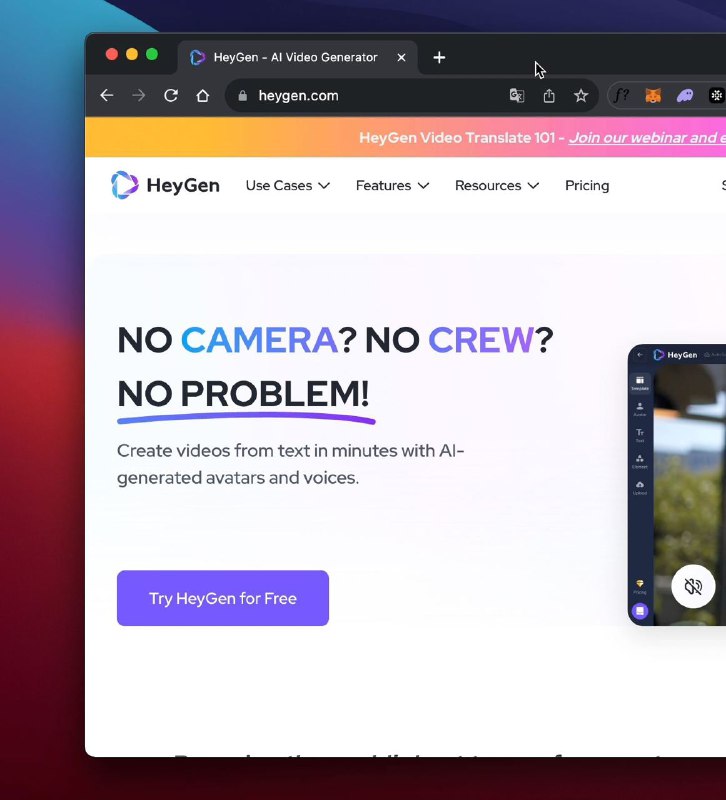The height and width of the screenshot is (800, 726).
Task: Select the HeyGen - AI Video Generator tab
Action: coord(298,58)
